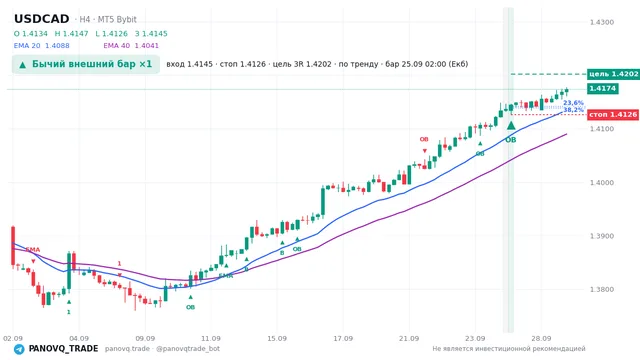This screenshot has width=640, height=360.
Task: Click the red EMA marker near 02.09
Action: [x=33, y=250]
